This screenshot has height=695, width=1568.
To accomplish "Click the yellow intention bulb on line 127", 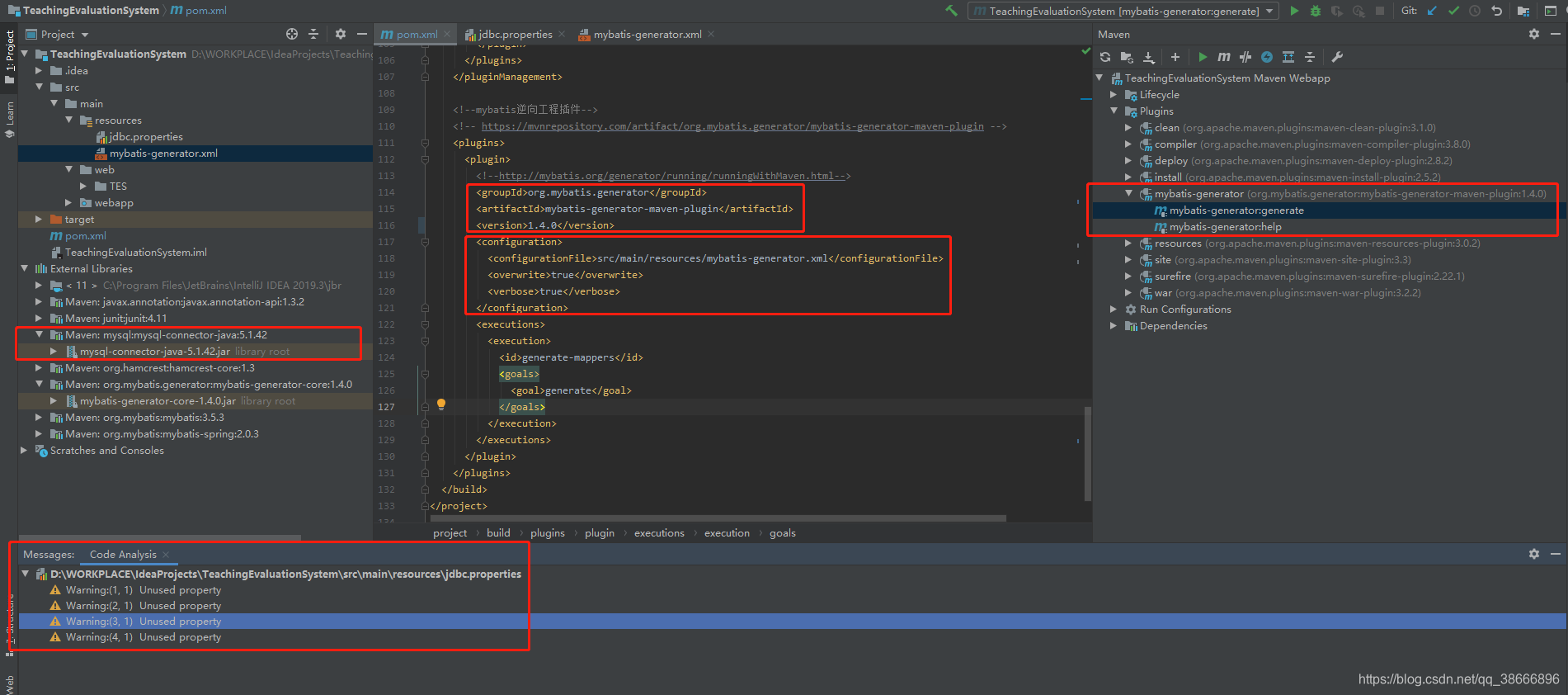I will coord(441,404).
